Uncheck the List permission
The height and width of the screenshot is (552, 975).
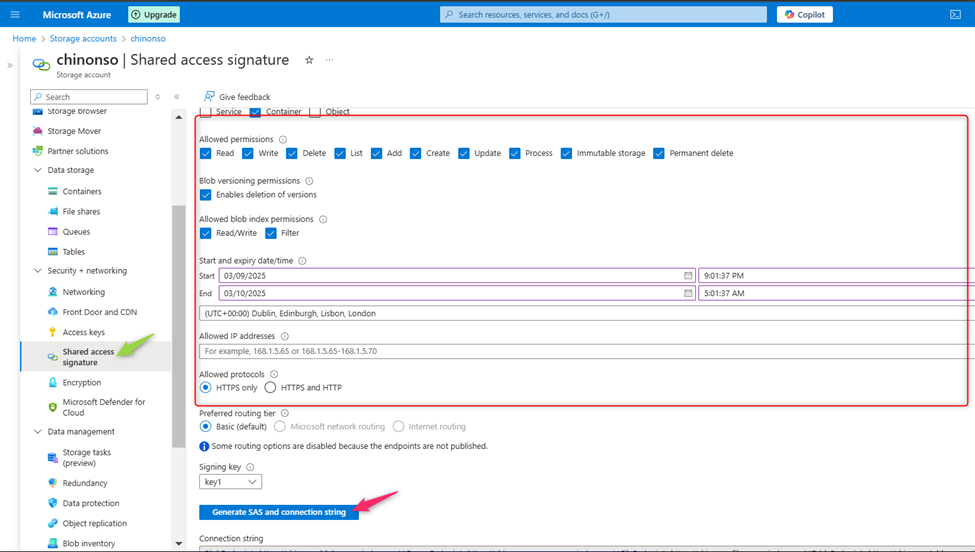point(340,154)
